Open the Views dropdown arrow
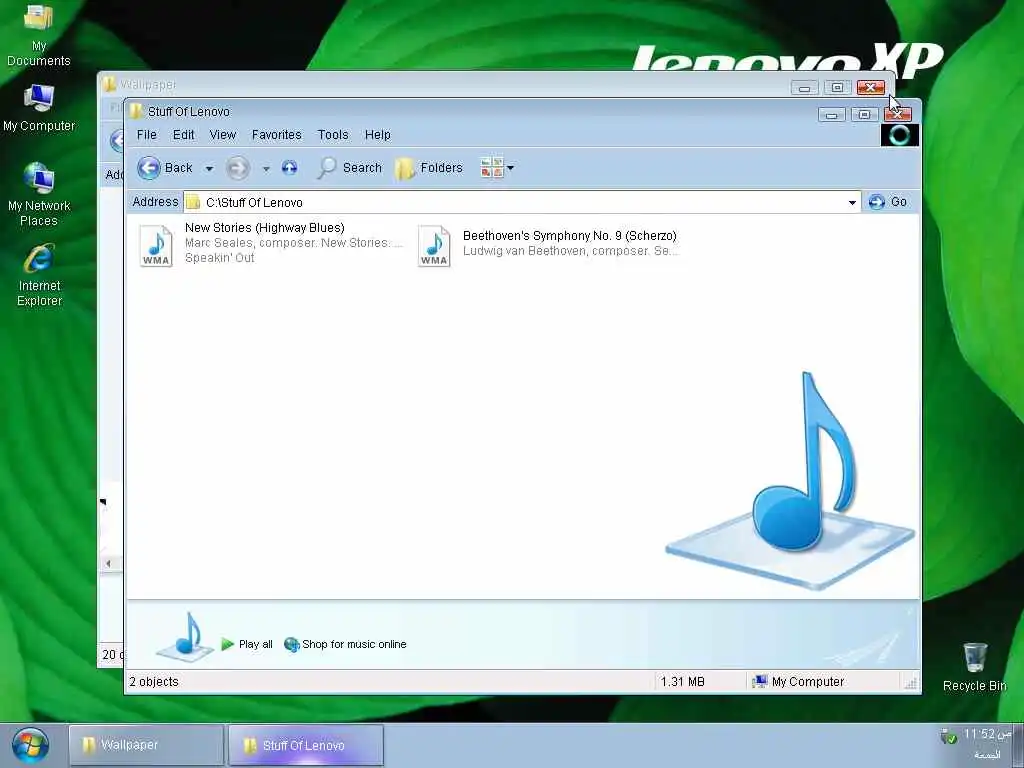 (x=511, y=168)
